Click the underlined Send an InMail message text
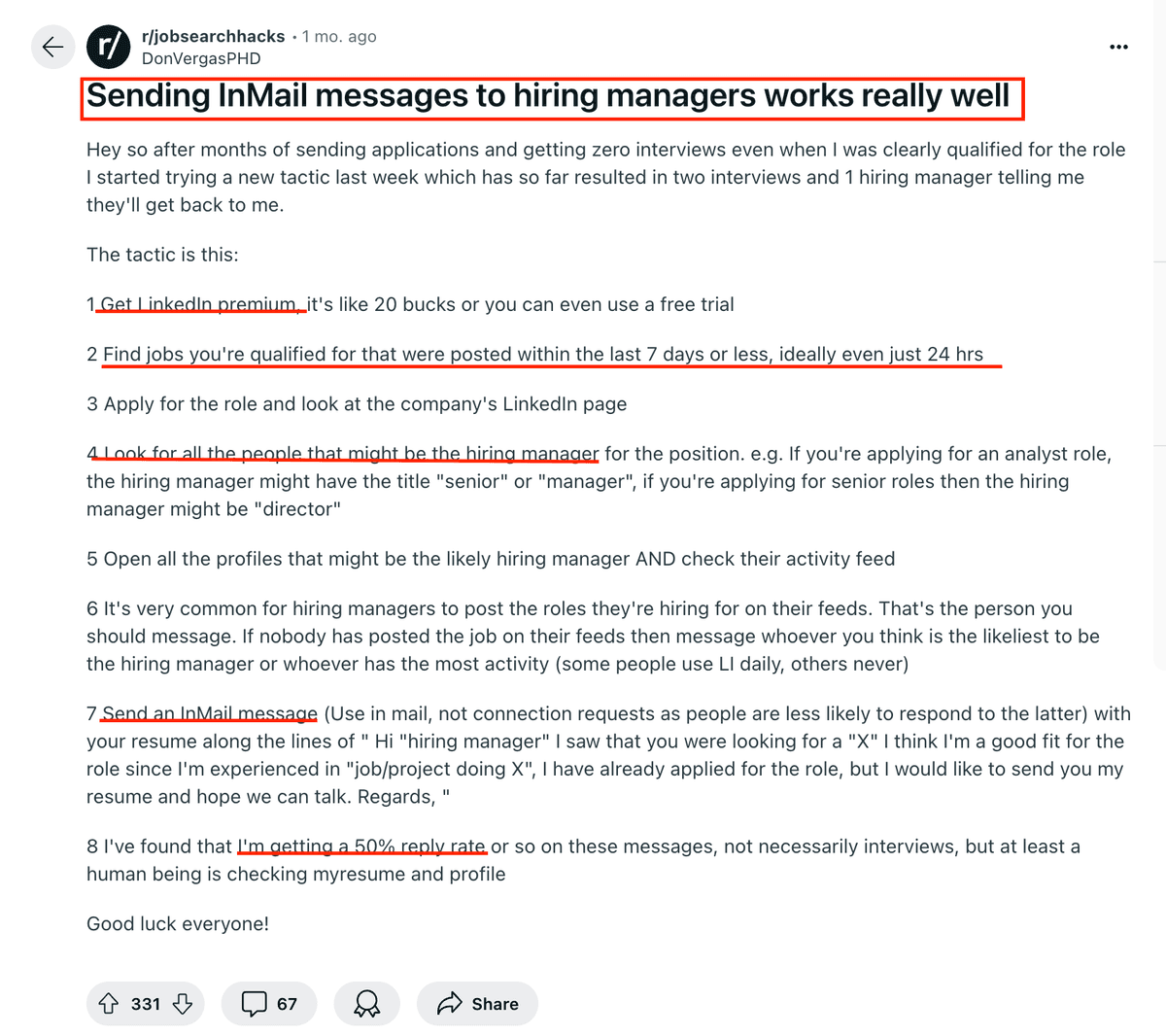This screenshot has width=1166, height=1036. point(210,712)
